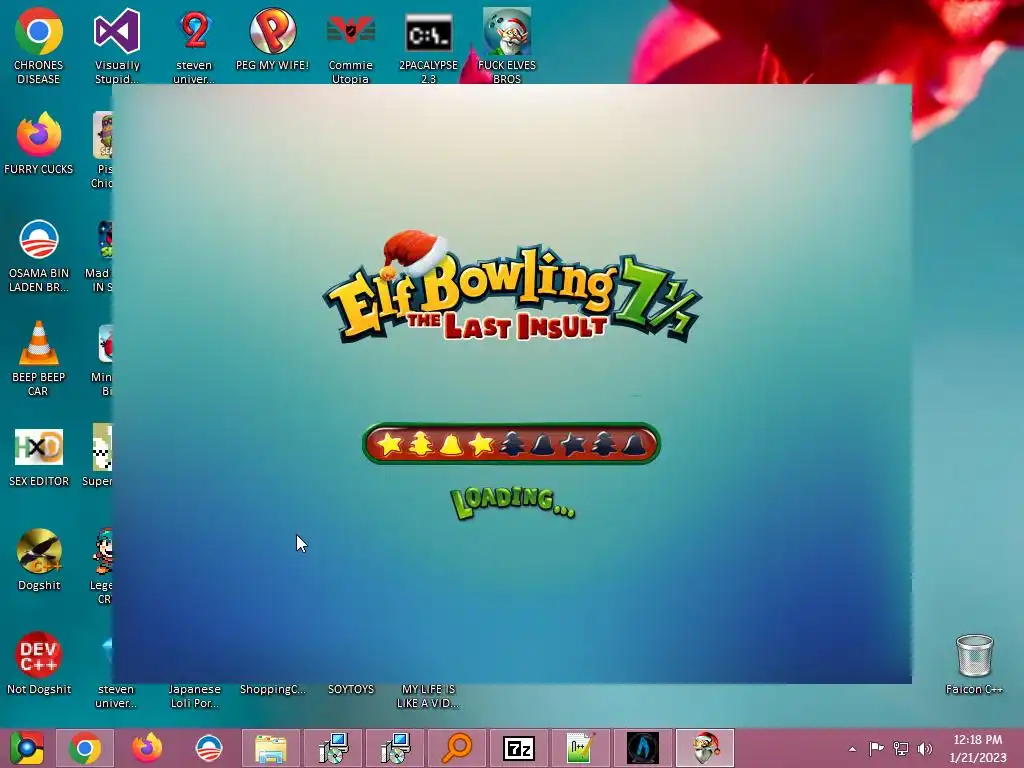Select the MY LIFE IS LIKE A VID... label
This screenshot has height=768, width=1024.
click(428, 696)
